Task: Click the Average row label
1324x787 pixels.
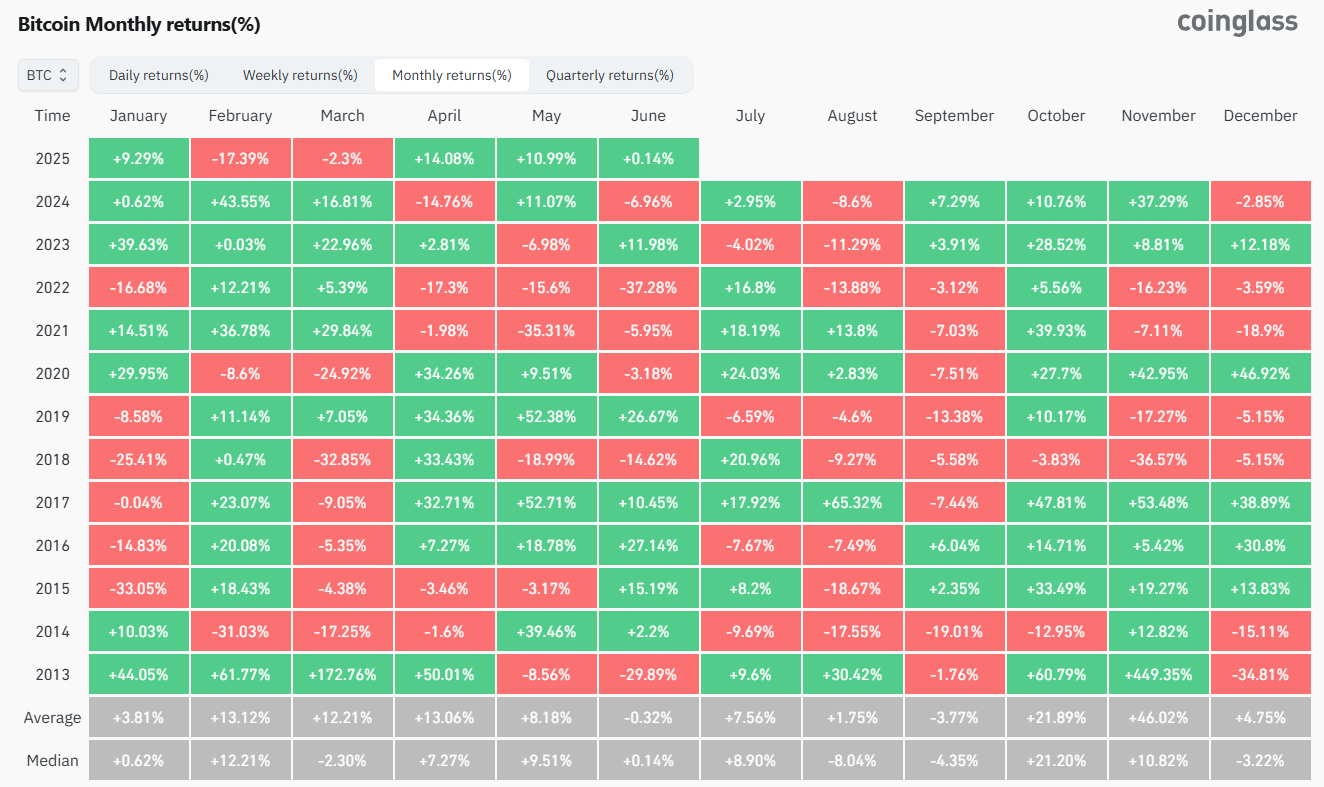Action: (x=52, y=718)
